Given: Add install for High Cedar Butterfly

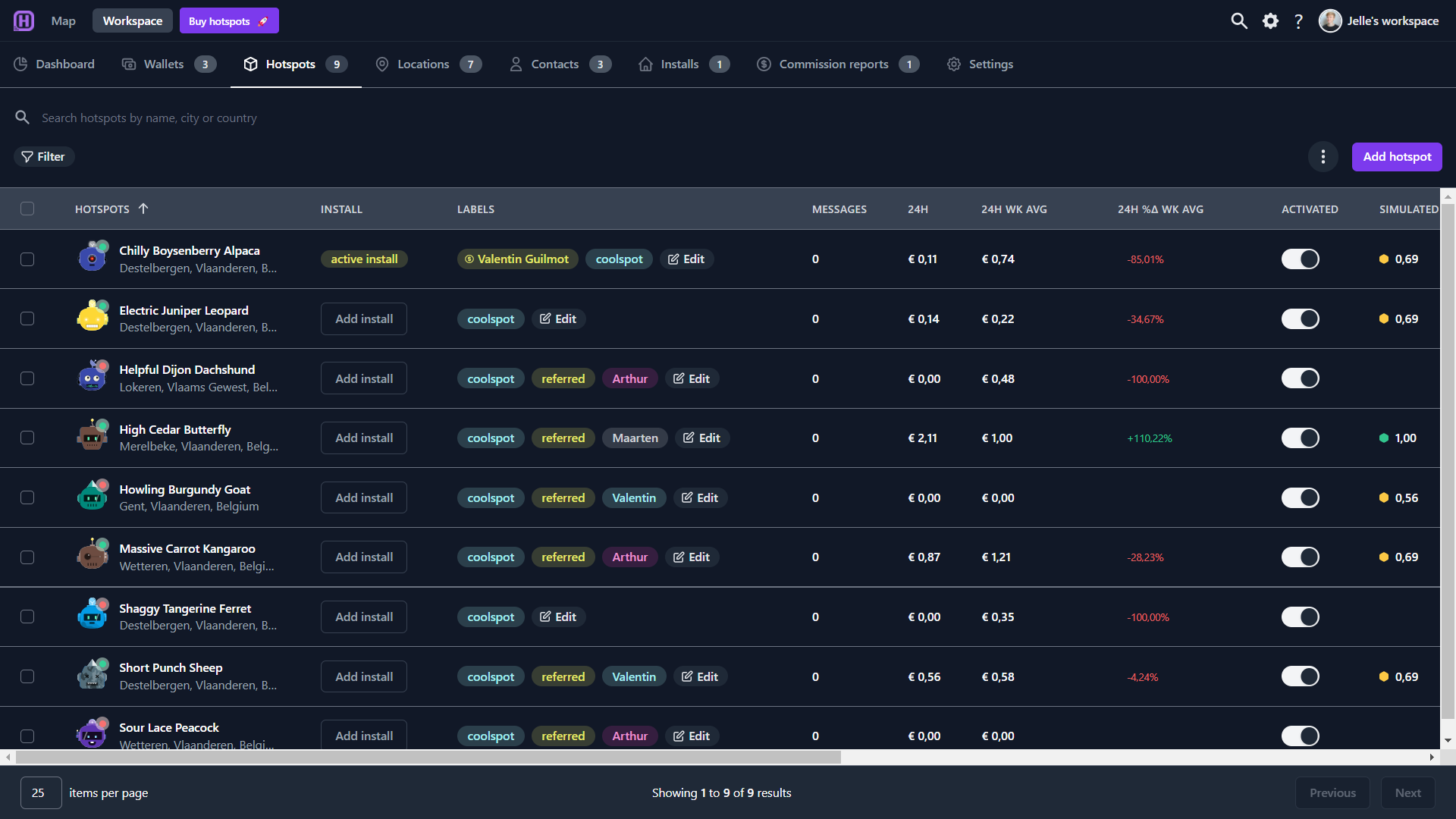Looking at the screenshot, I should point(364,438).
